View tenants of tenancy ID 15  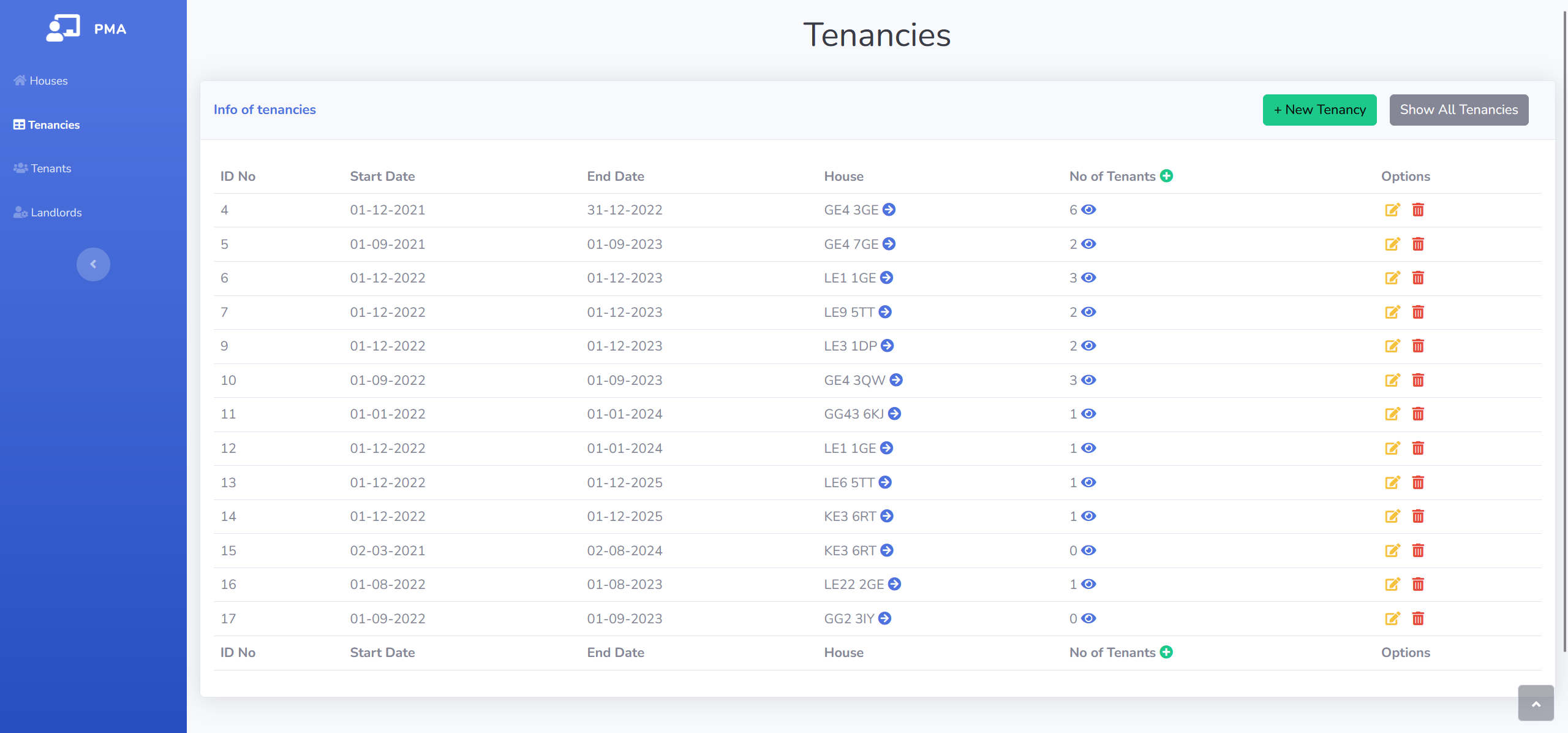tap(1088, 550)
